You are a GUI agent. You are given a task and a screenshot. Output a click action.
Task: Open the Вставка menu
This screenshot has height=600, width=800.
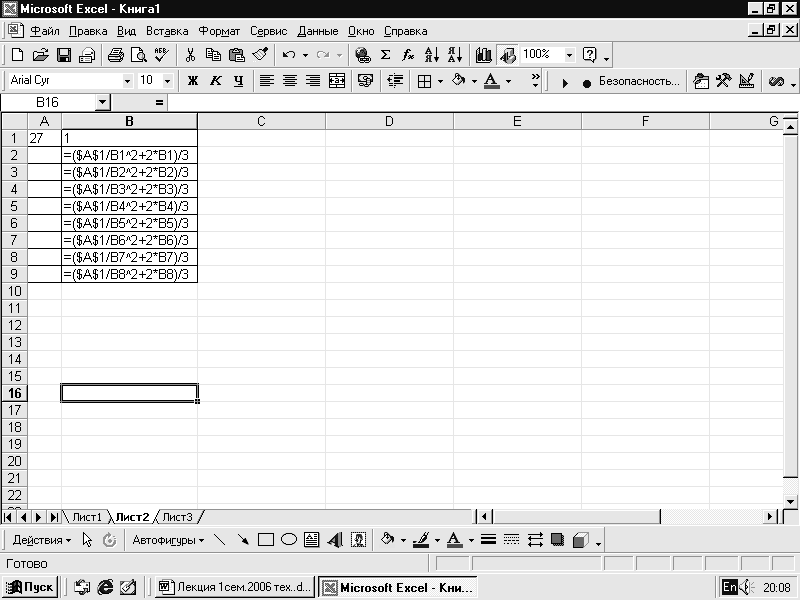coord(167,31)
